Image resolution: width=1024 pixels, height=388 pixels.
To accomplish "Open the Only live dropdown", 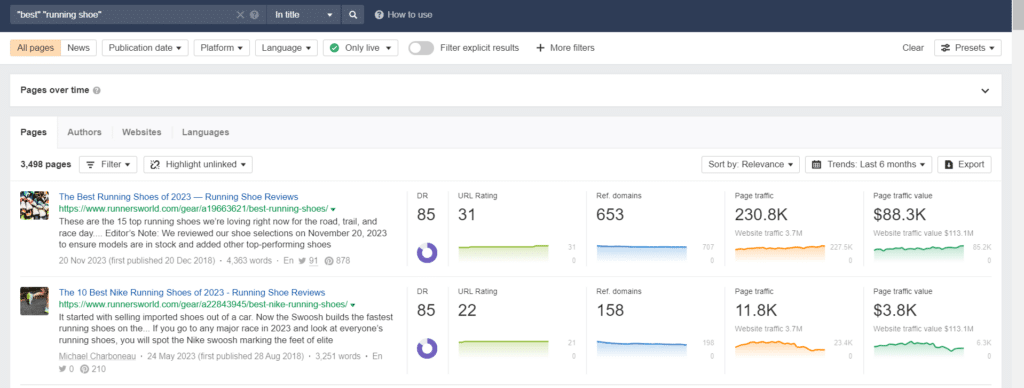I will 360,48.
